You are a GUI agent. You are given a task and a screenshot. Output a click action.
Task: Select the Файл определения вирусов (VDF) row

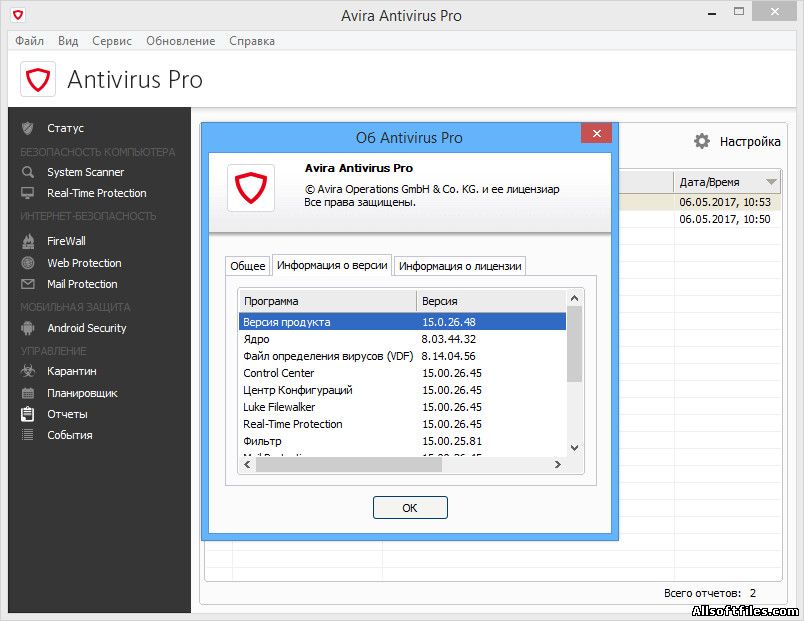click(403, 356)
